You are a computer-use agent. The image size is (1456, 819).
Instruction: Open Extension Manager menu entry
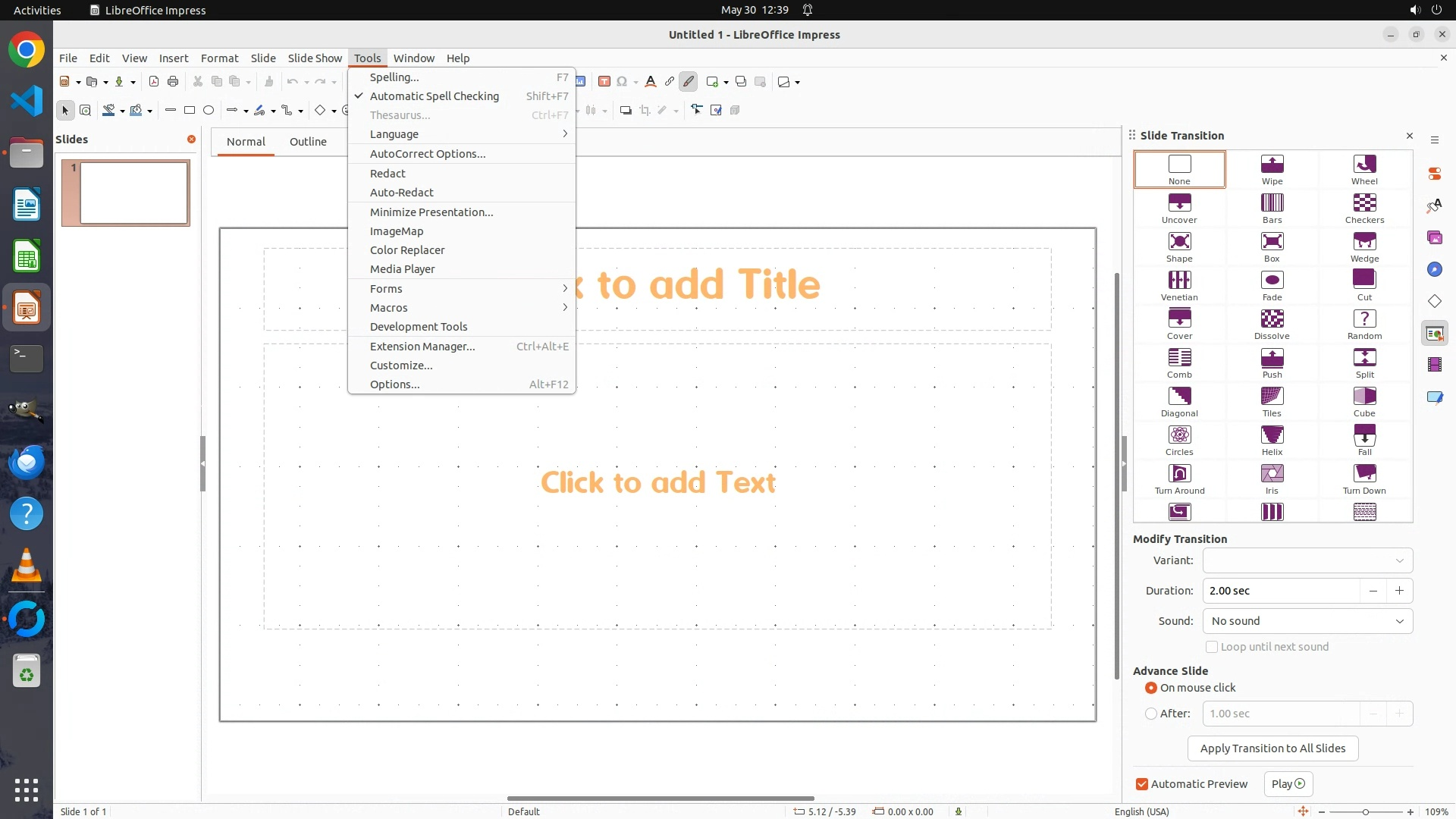(422, 347)
